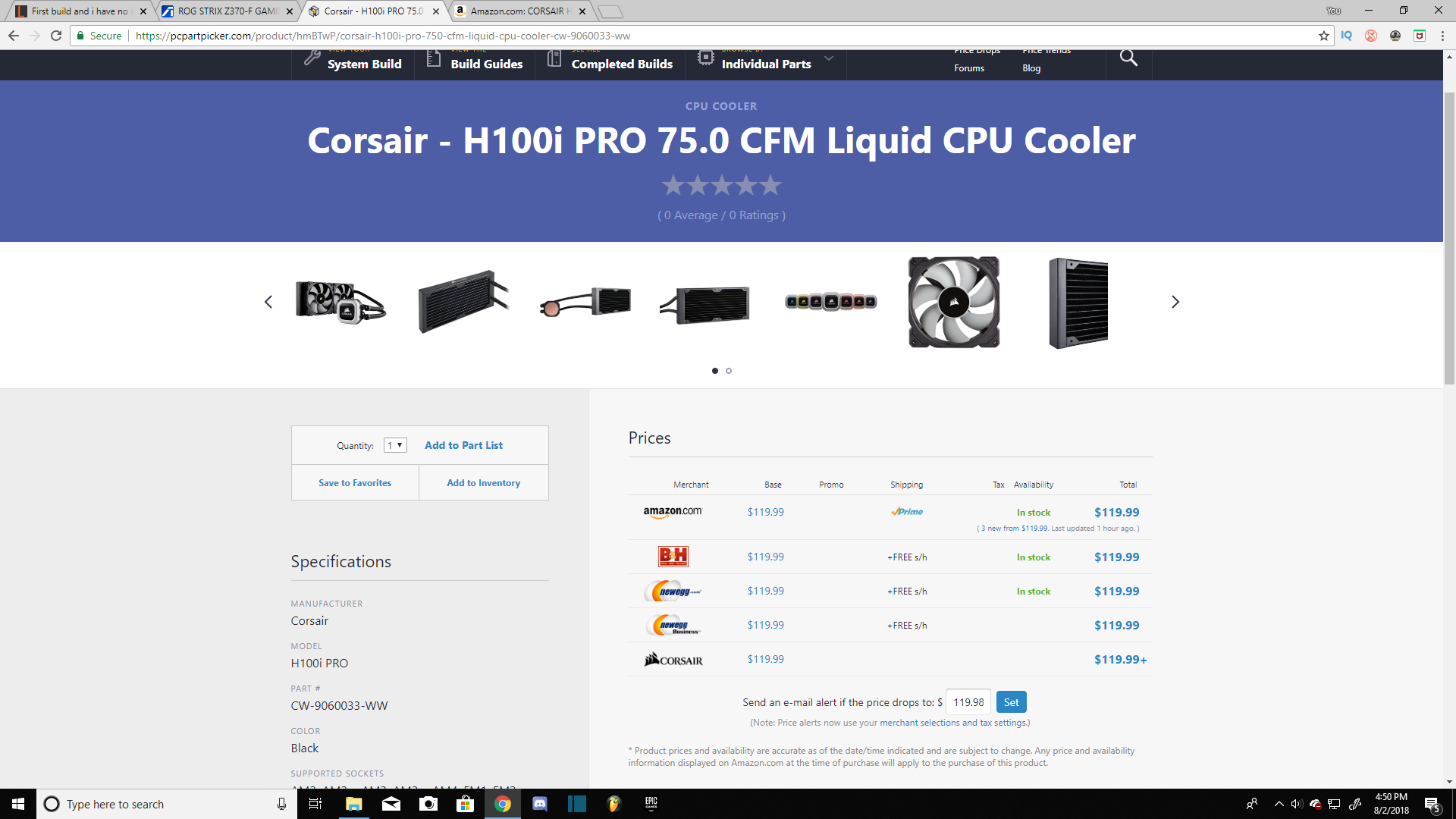Click the Set price alert button
Viewport: 1456px width, 819px height.
coord(1011,702)
